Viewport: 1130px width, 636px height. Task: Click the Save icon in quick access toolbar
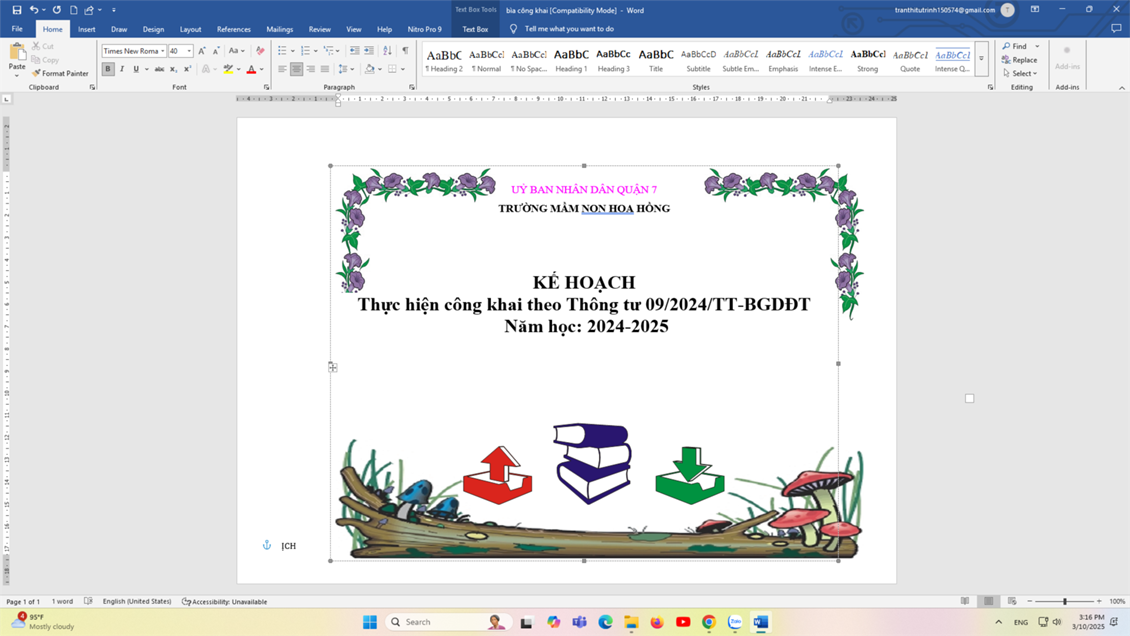pyautogui.click(x=17, y=10)
